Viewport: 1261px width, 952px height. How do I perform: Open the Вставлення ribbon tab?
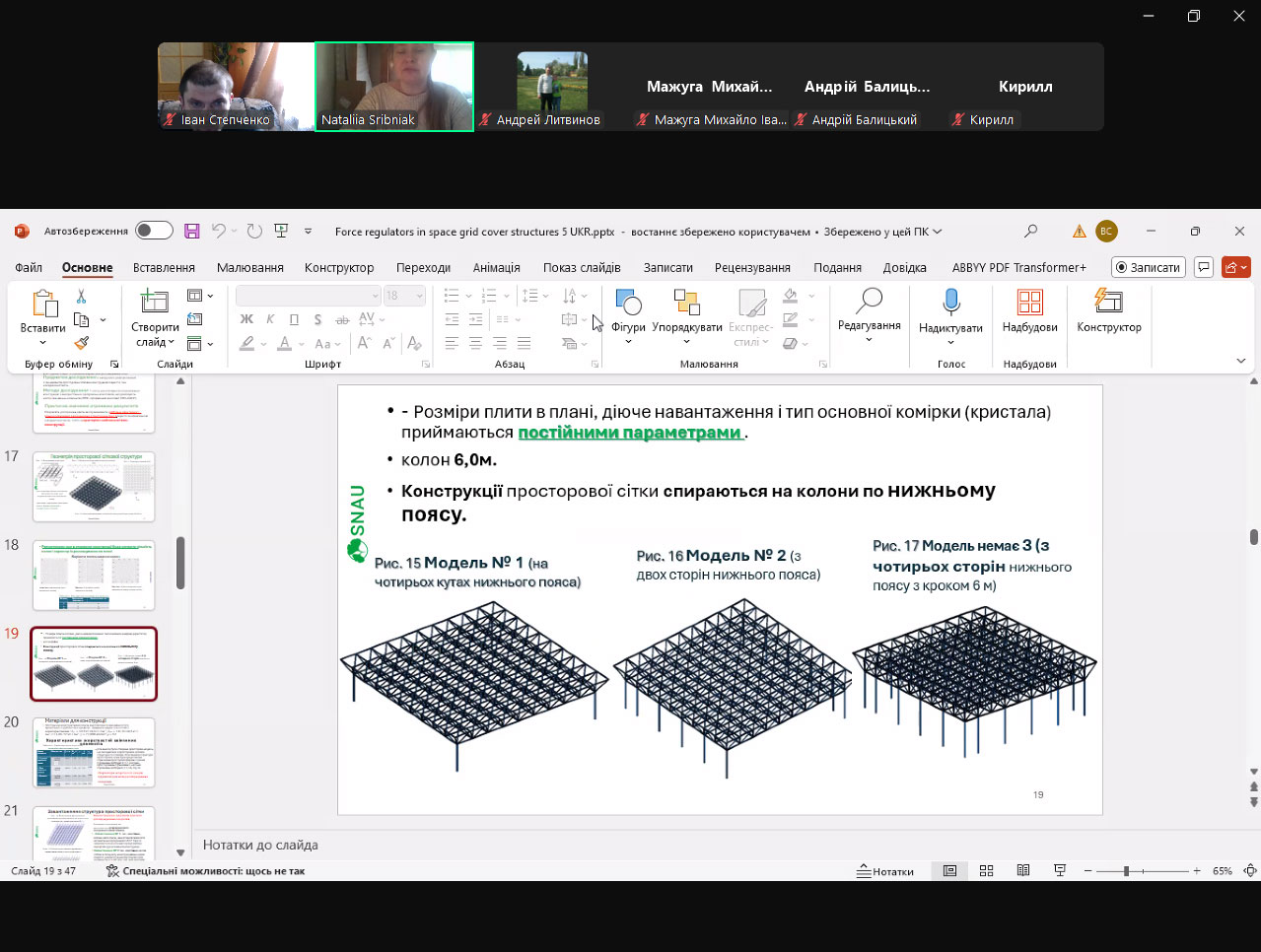tap(164, 268)
